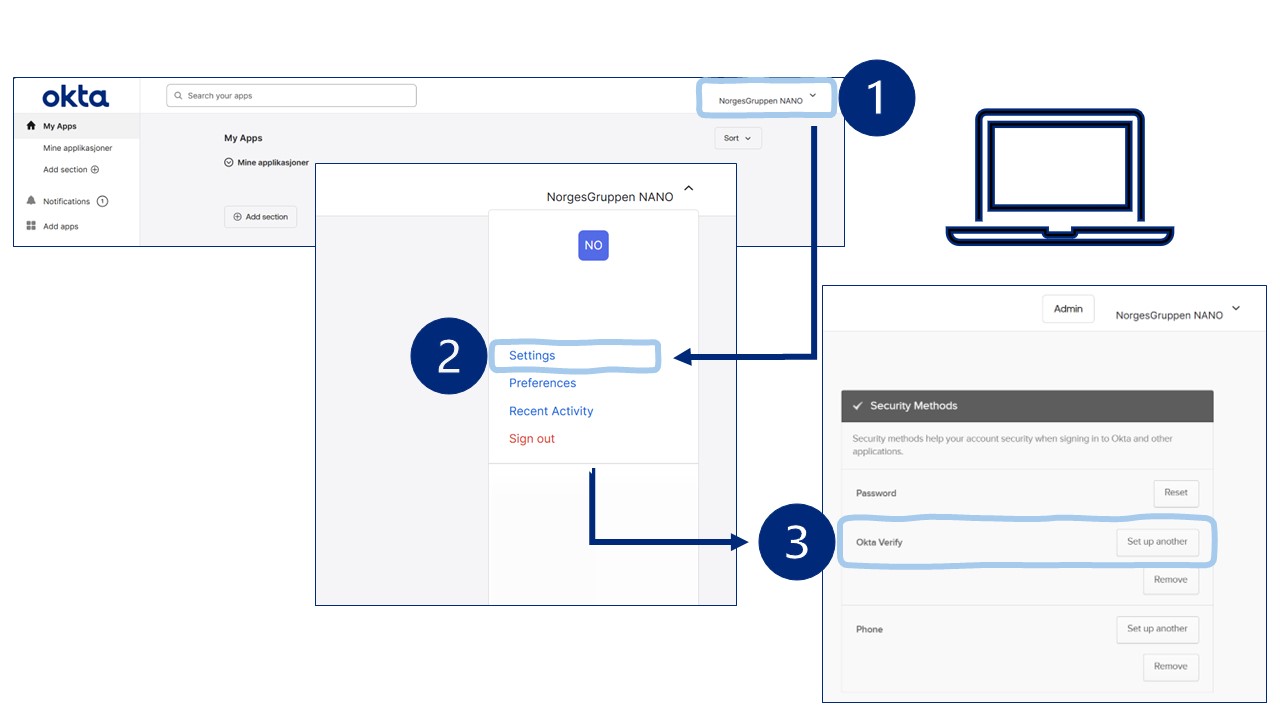The width and height of the screenshot is (1280, 720).
Task: Click the Password label
Action: pyautogui.click(x=876, y=493)
